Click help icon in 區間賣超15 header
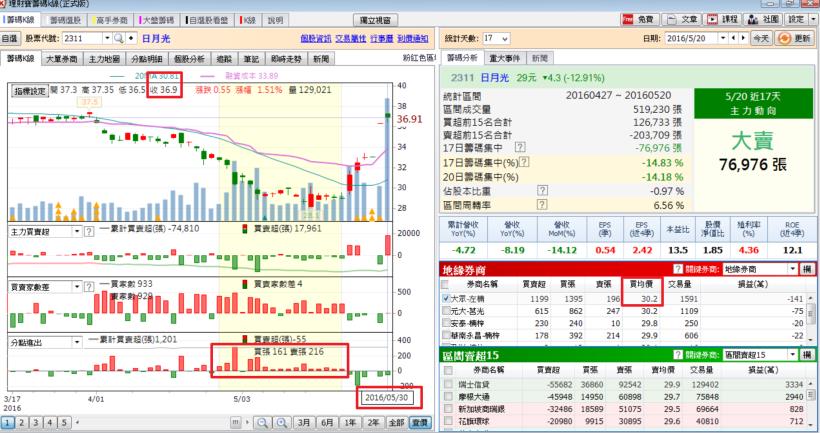The height and width of the screenshot is (433, 820). pyautogui.click(x=678, y=355)
